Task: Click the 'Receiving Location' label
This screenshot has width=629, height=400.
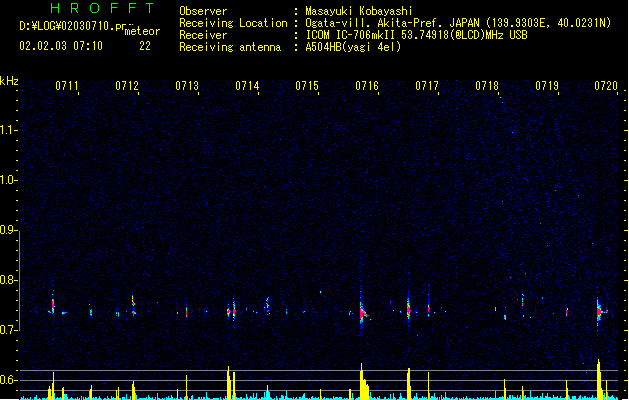Action: [233, 23]
